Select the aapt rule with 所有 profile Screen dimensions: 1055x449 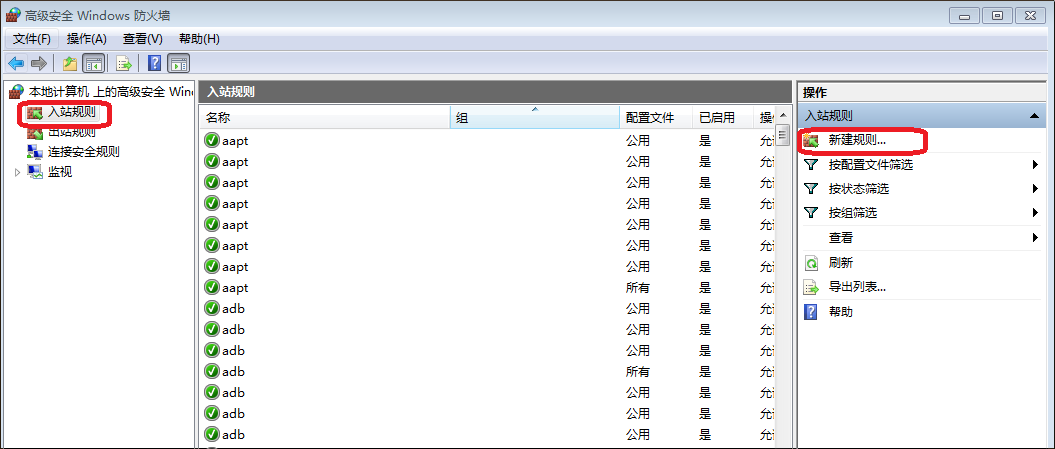coord(487,287)
